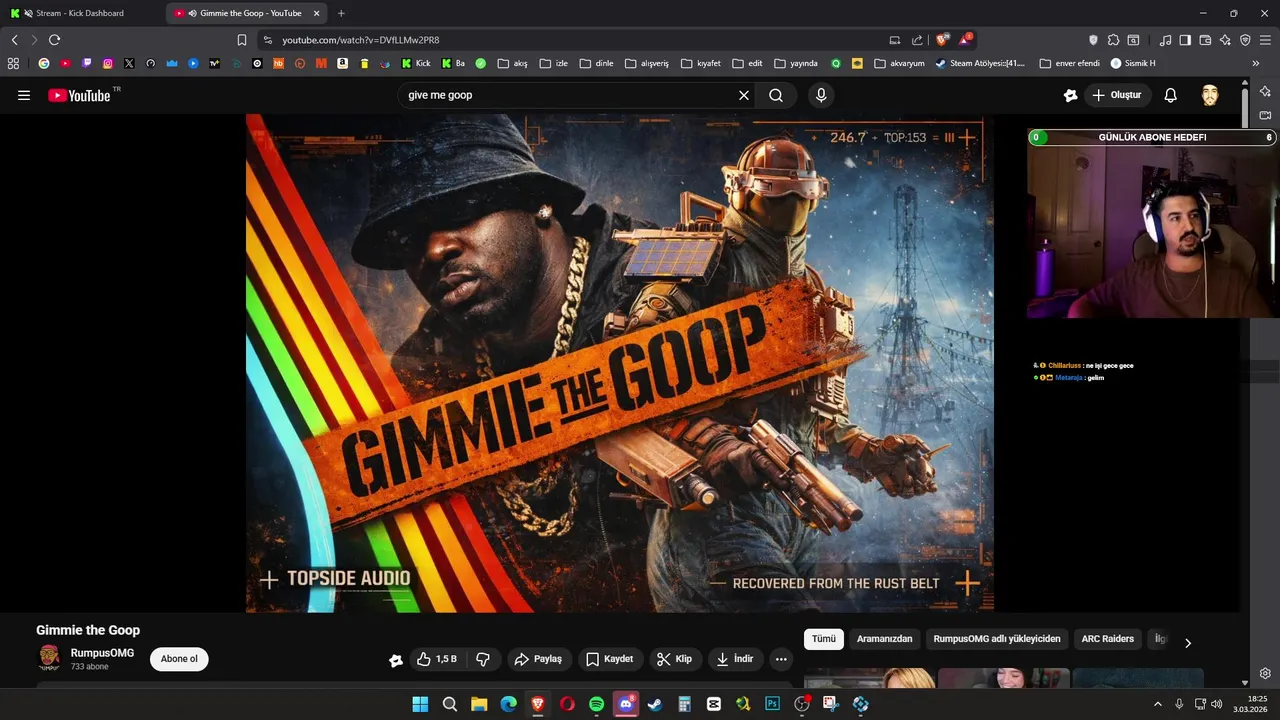Expand the izle bookmarks folder
The image size is (1280, 720).
(554, 63)
